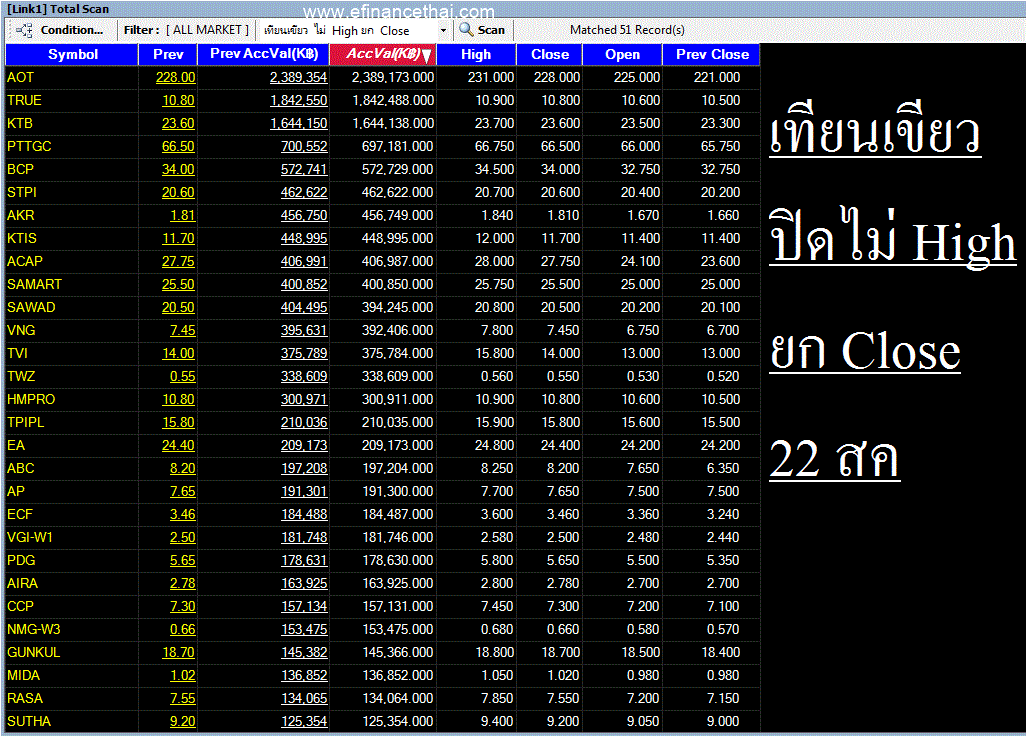Viewport: 1026px width, 740px height.
Task: Click the Scan magnifier icon
Action: pyautogui.click(x=466, y=29)
